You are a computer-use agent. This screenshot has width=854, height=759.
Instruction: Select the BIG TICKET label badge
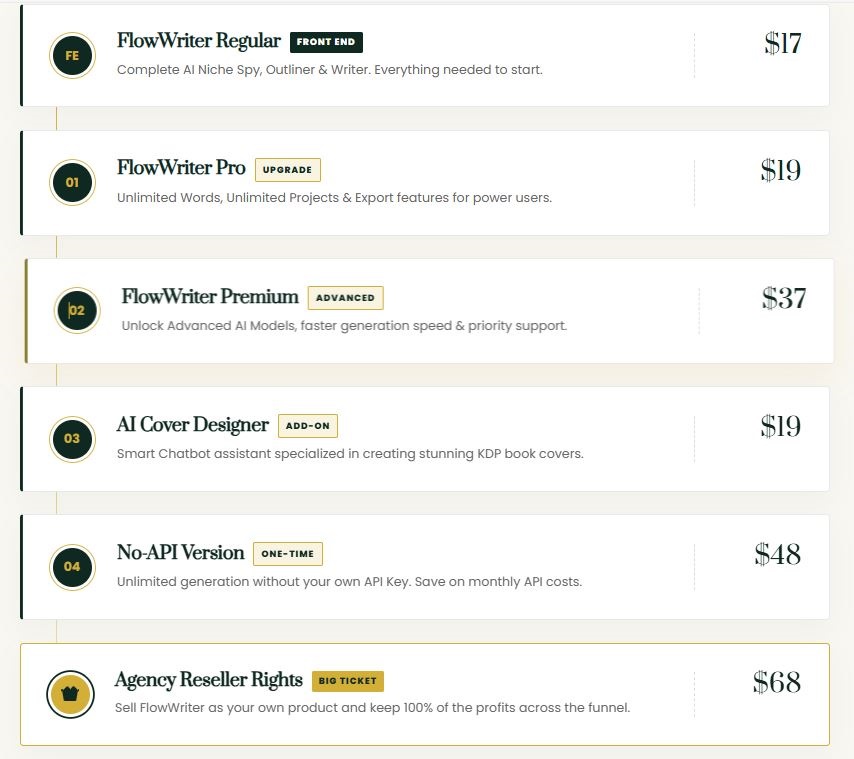[x=347, y=681]
